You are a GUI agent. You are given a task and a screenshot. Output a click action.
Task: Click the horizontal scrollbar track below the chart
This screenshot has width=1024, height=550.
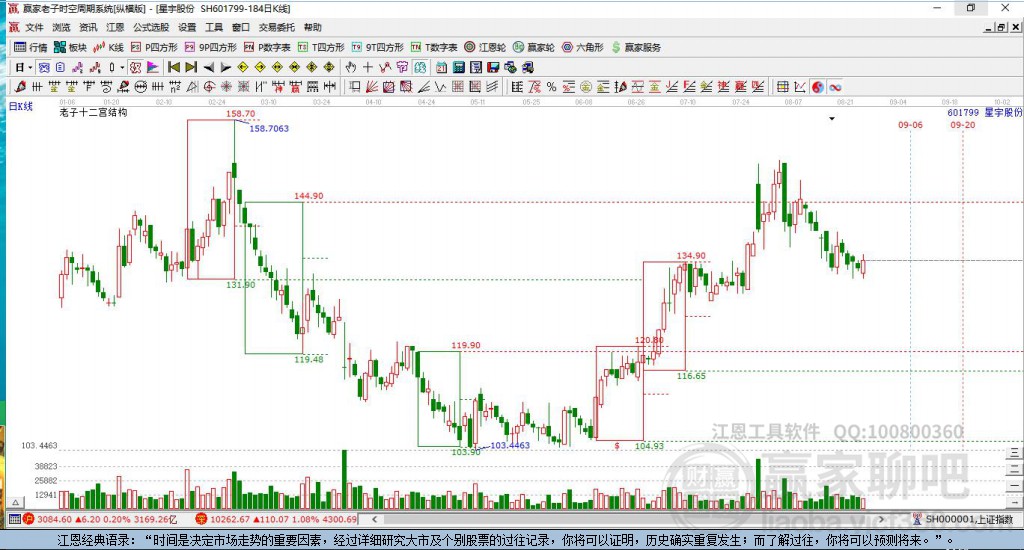point(627,519)
